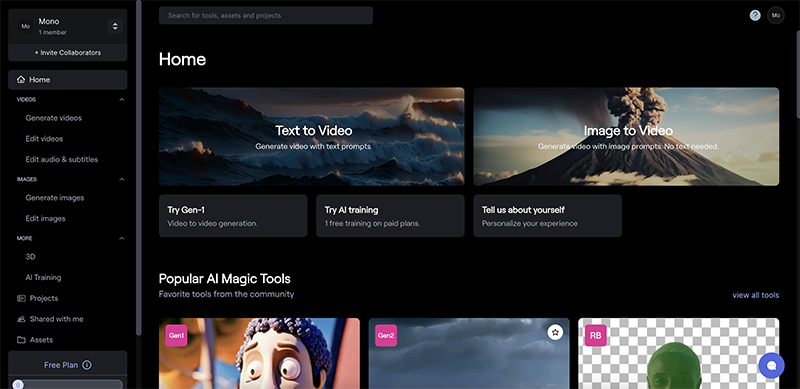The height and width of the screenshot is (389, 800).
Task: Click the Projects icon in sidebar
Action: tap(21, 298)
